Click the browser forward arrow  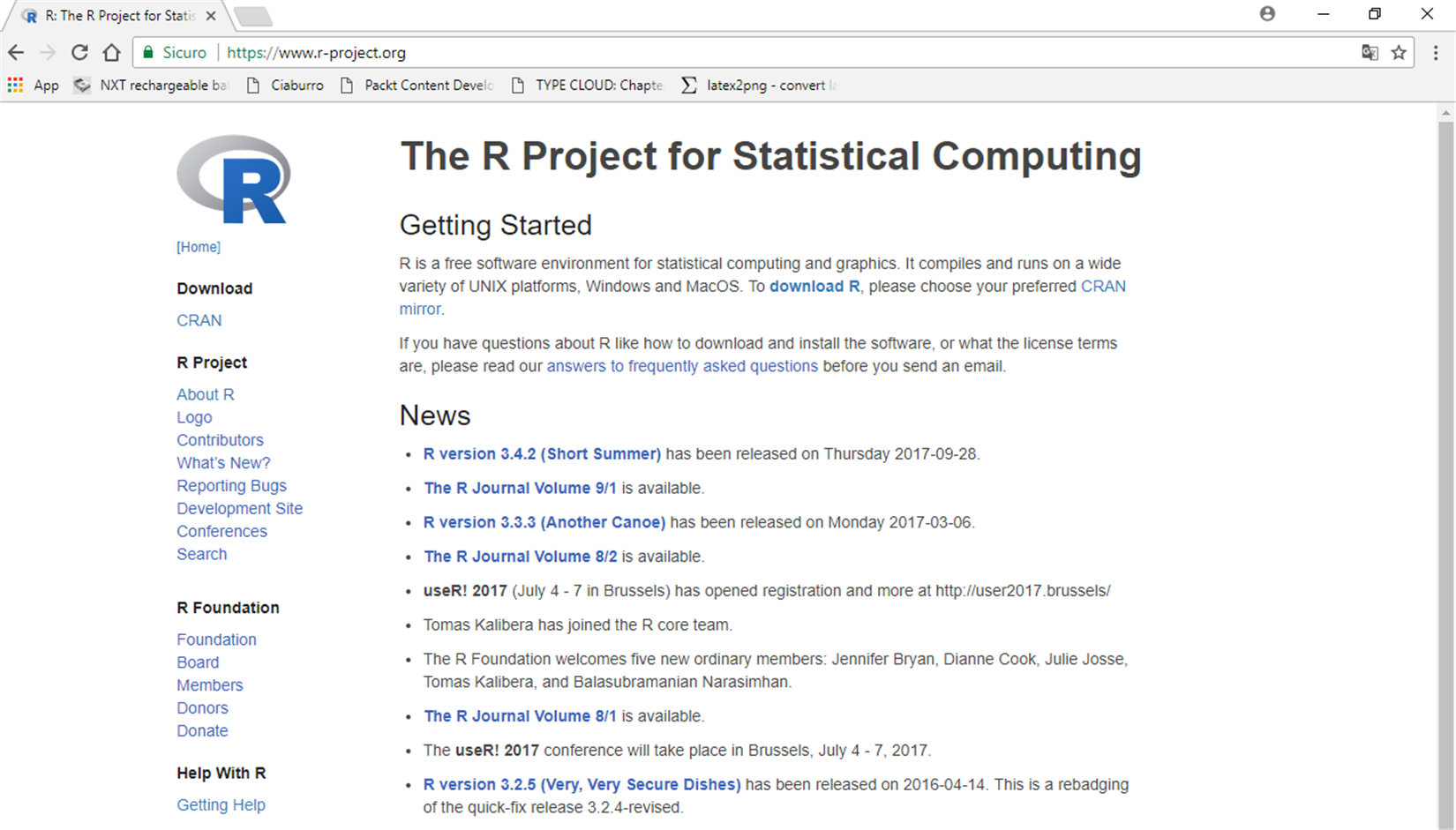48,53
